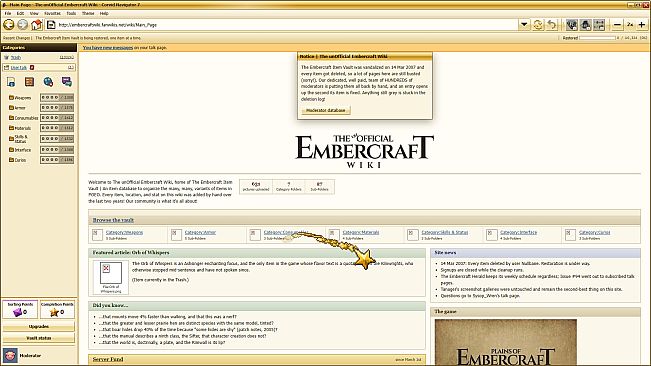Click the Weapons counter box
Viewport: 651px width, 366px height.
point(57,98)
